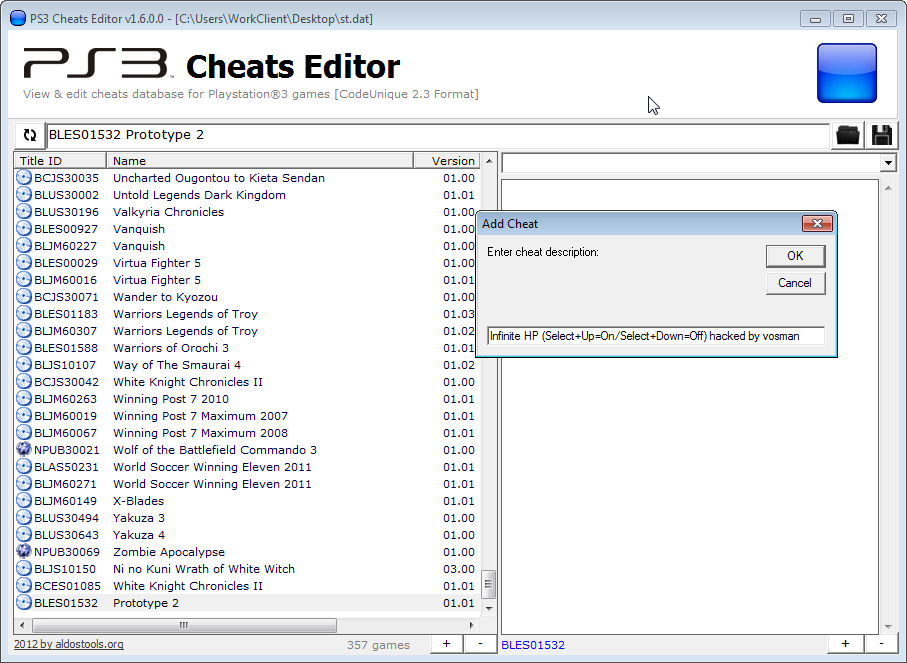Remove the game with the left minus button
This screenshot has height=663, width=907.
pyautogui.click(x=480, y=644)
